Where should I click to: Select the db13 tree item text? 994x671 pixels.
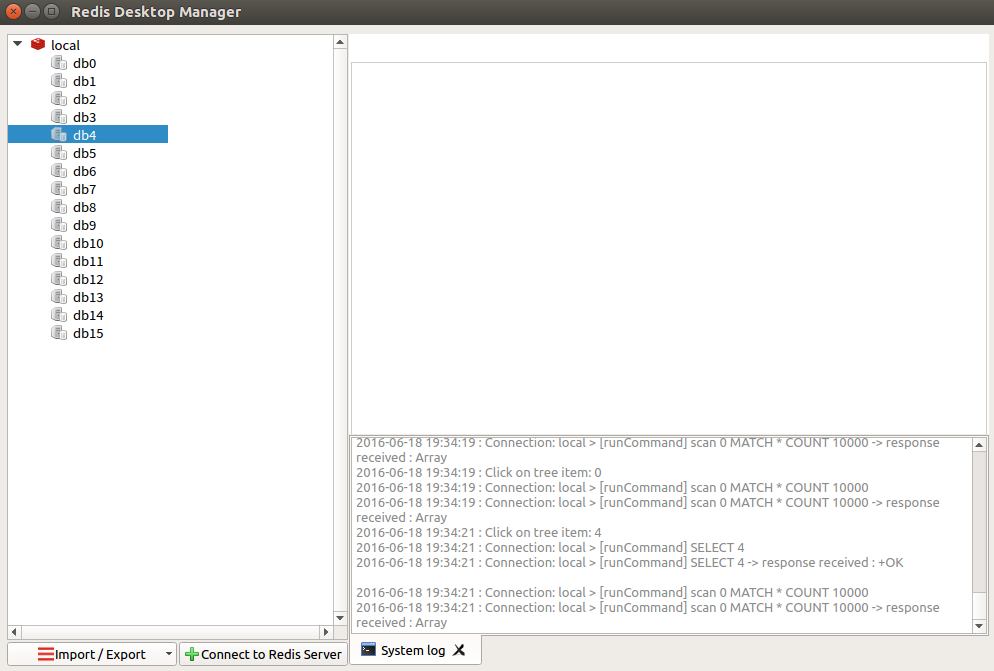tap(88, 297)
